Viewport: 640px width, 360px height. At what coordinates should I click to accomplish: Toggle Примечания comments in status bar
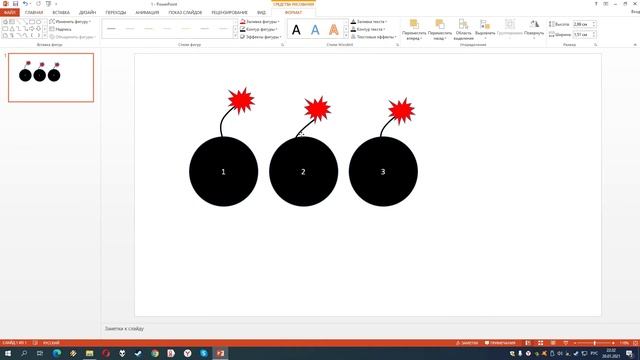500,343
